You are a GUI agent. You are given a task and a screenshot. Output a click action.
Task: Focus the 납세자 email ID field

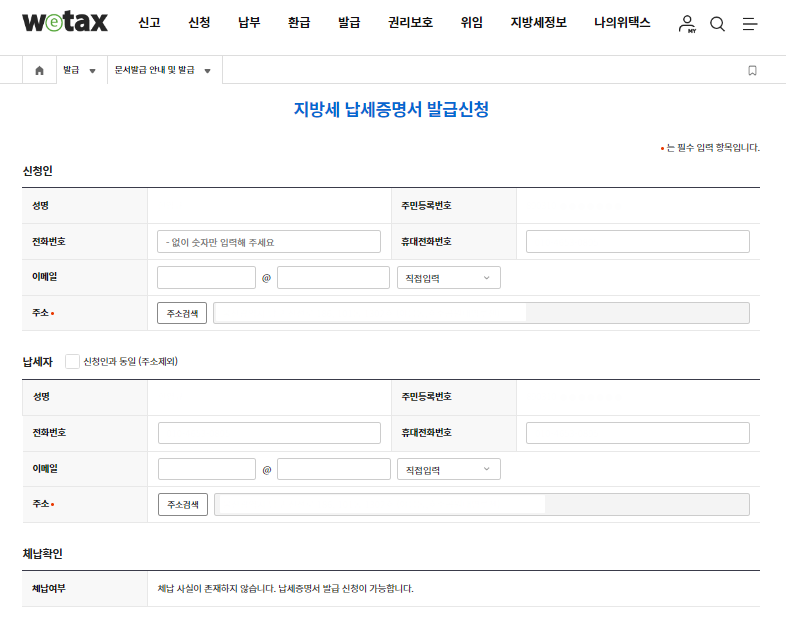coord(207,469)
